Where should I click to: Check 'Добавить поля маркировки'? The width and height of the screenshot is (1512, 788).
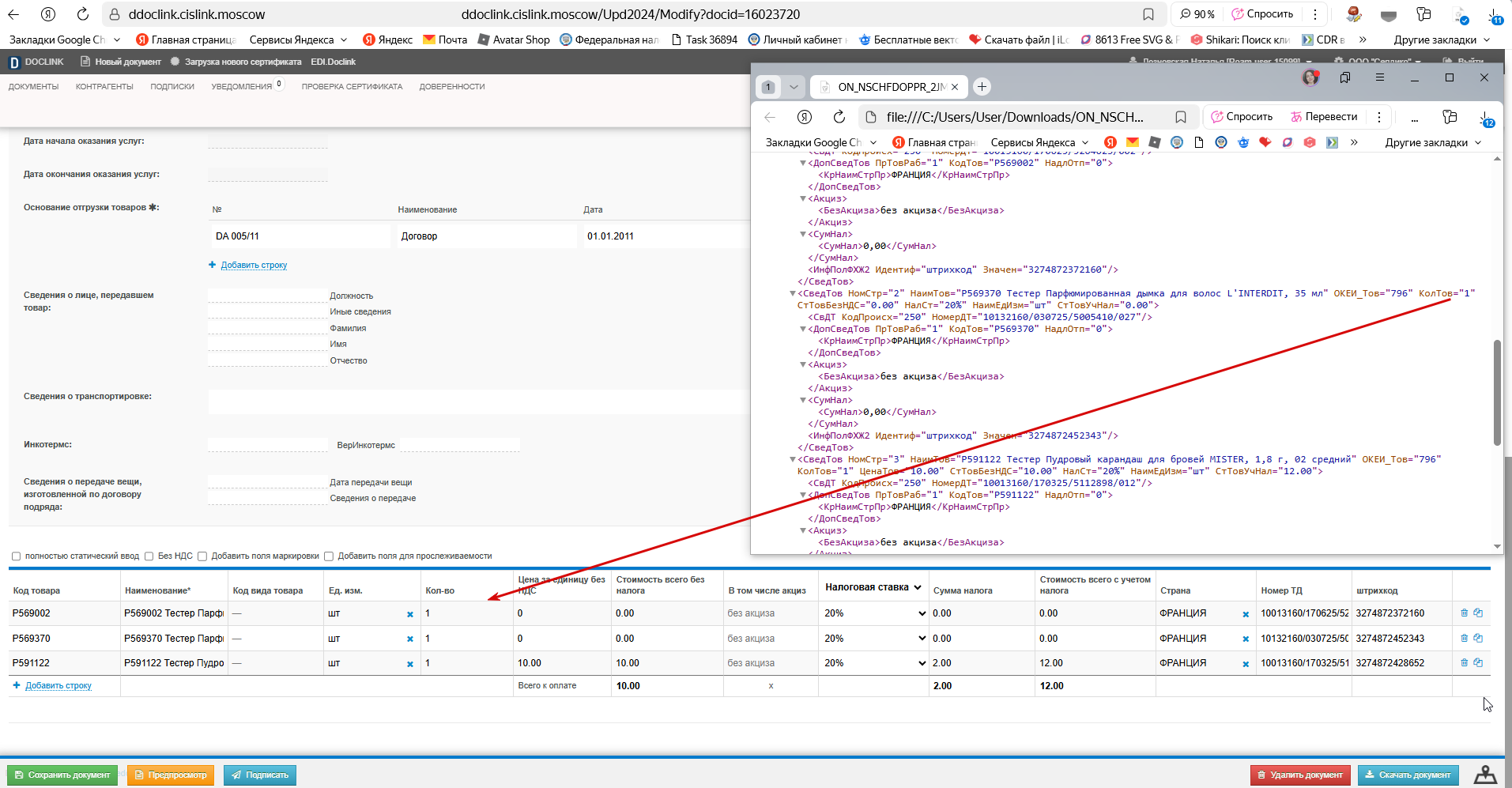coord(202,556)
